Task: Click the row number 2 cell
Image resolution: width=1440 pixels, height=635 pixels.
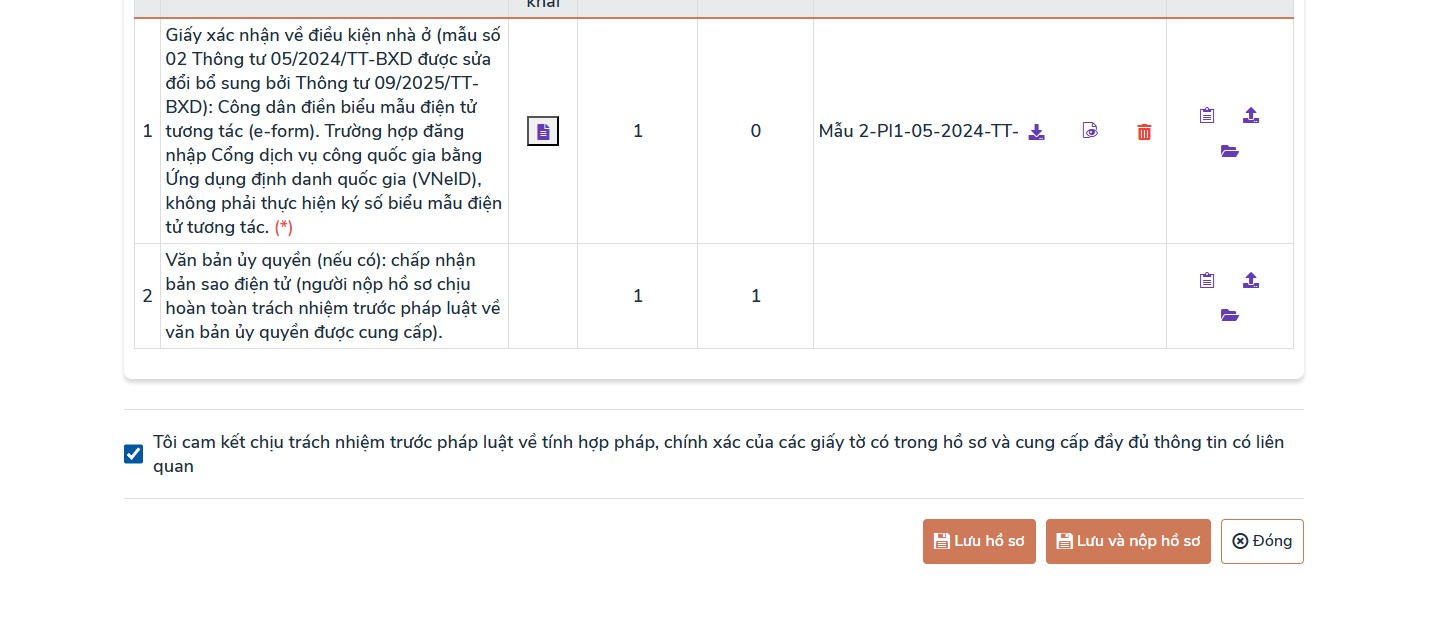Action: click(x=147, y=296)
